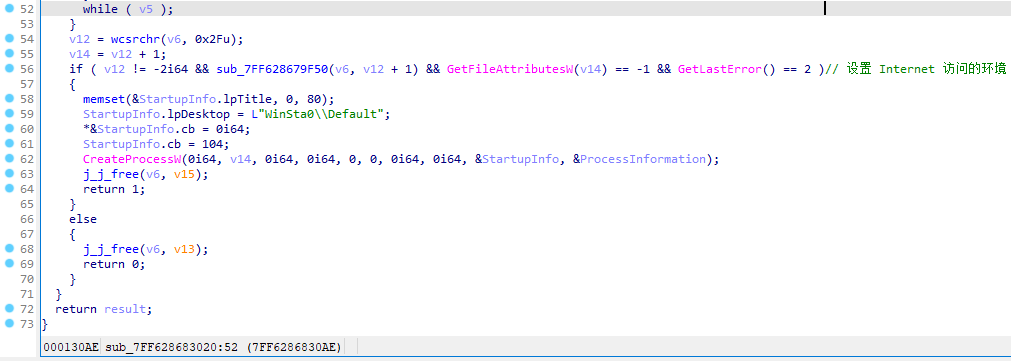
Task: Toggle breakpoint dot on line 54
Action: (9, 39)
